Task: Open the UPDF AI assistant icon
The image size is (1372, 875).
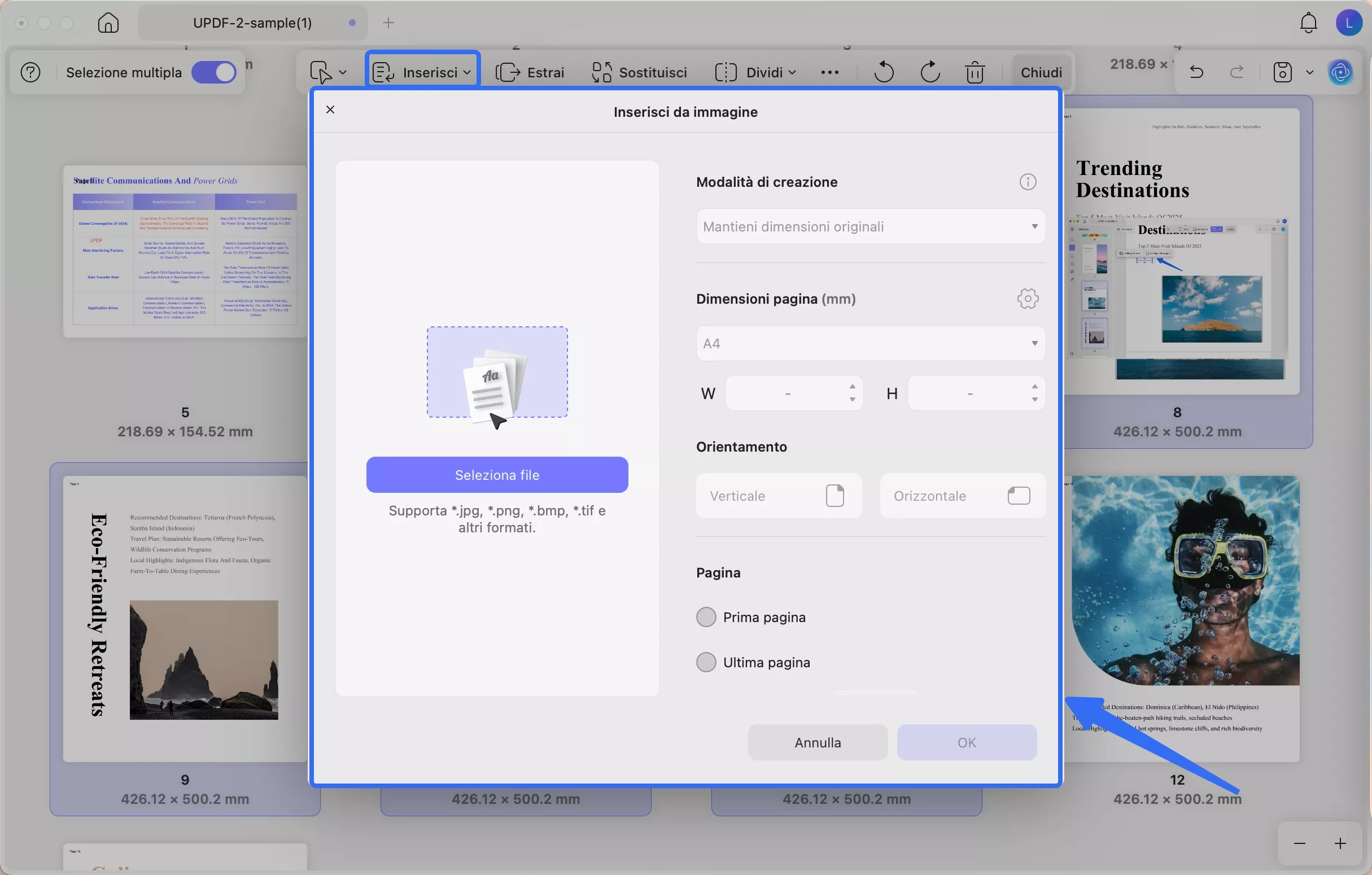Action: (1340, 72)
